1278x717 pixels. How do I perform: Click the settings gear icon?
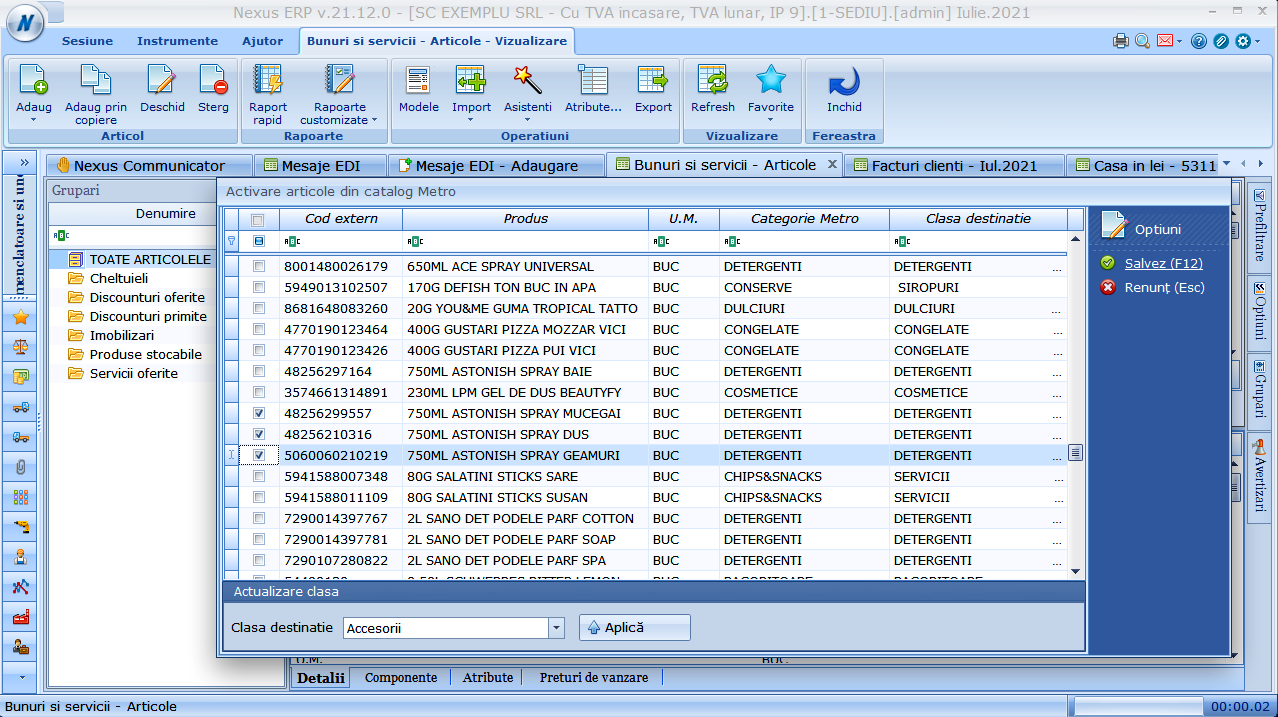pos(1243,41)
